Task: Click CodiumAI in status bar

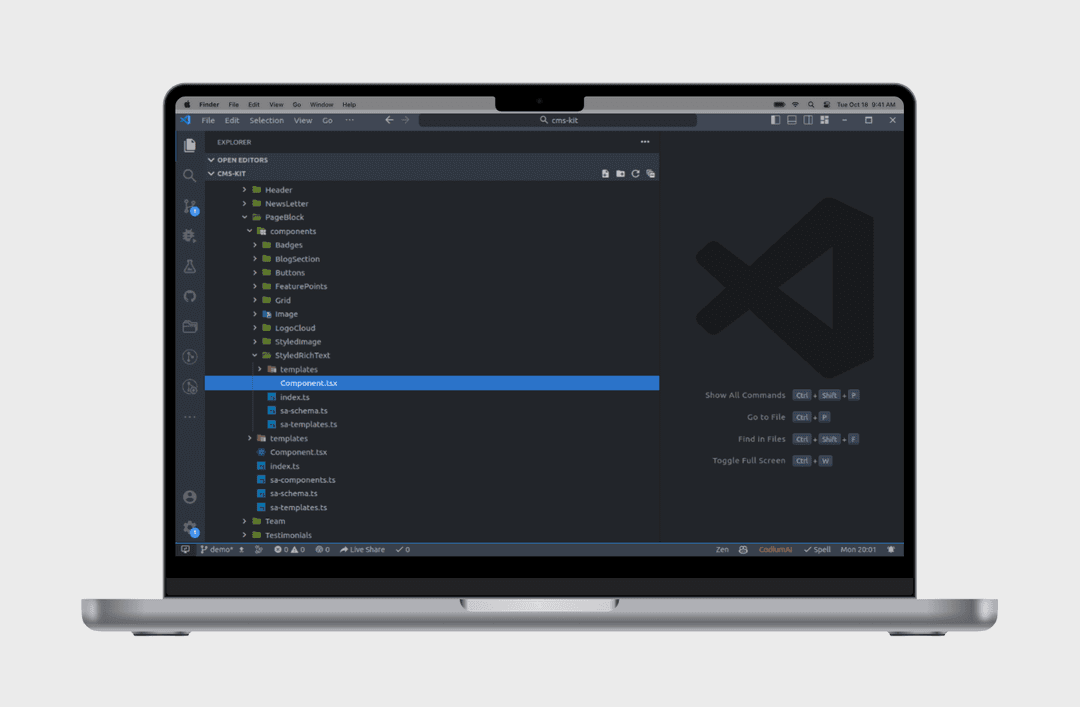Action: point(776,549)
